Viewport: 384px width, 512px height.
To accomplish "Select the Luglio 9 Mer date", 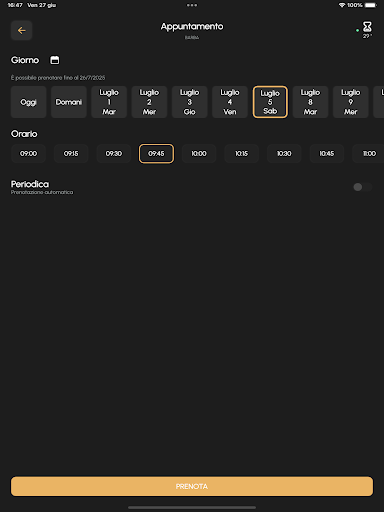I will (351, 102).
